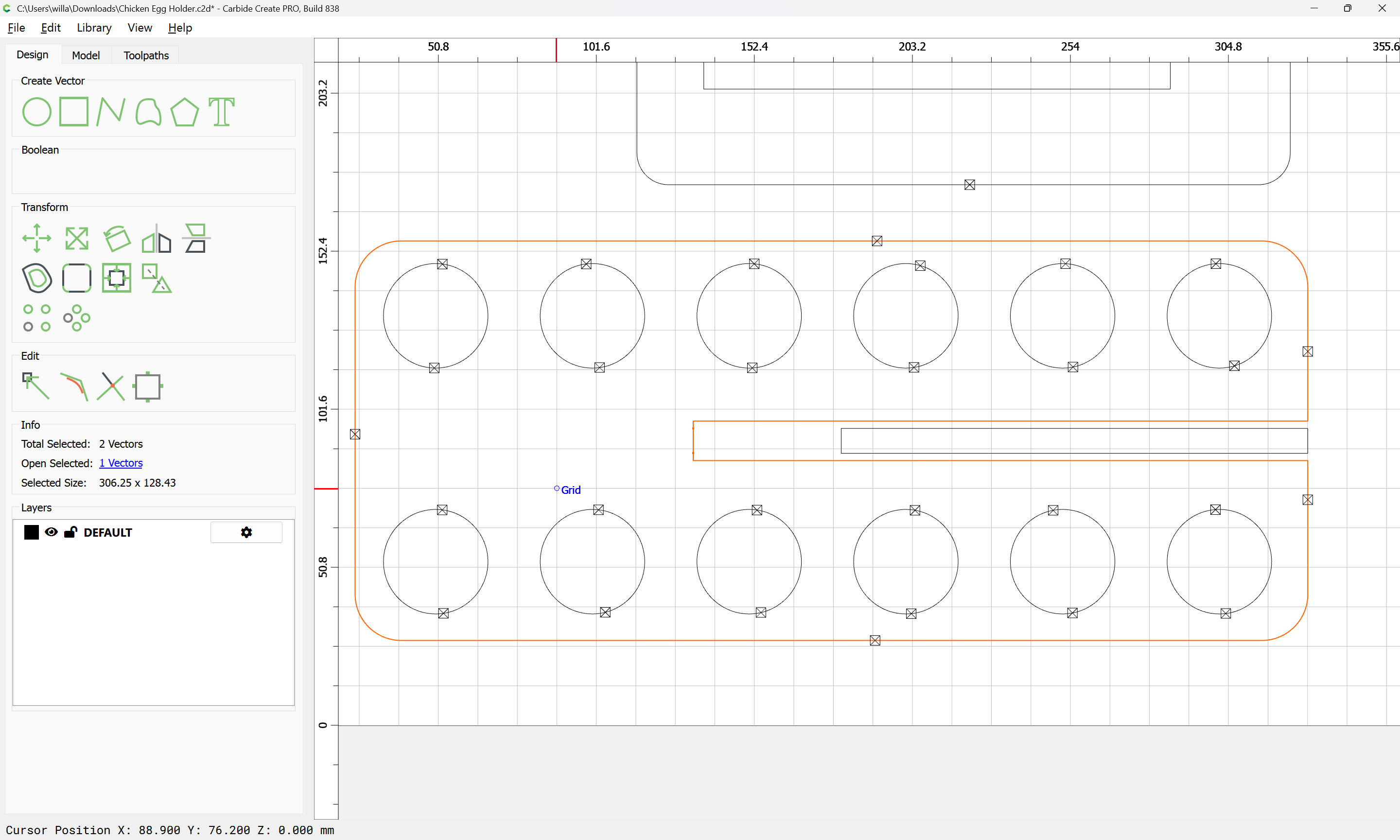
Task: Open the Mirror/Flip tool
Action: (156, 238)
